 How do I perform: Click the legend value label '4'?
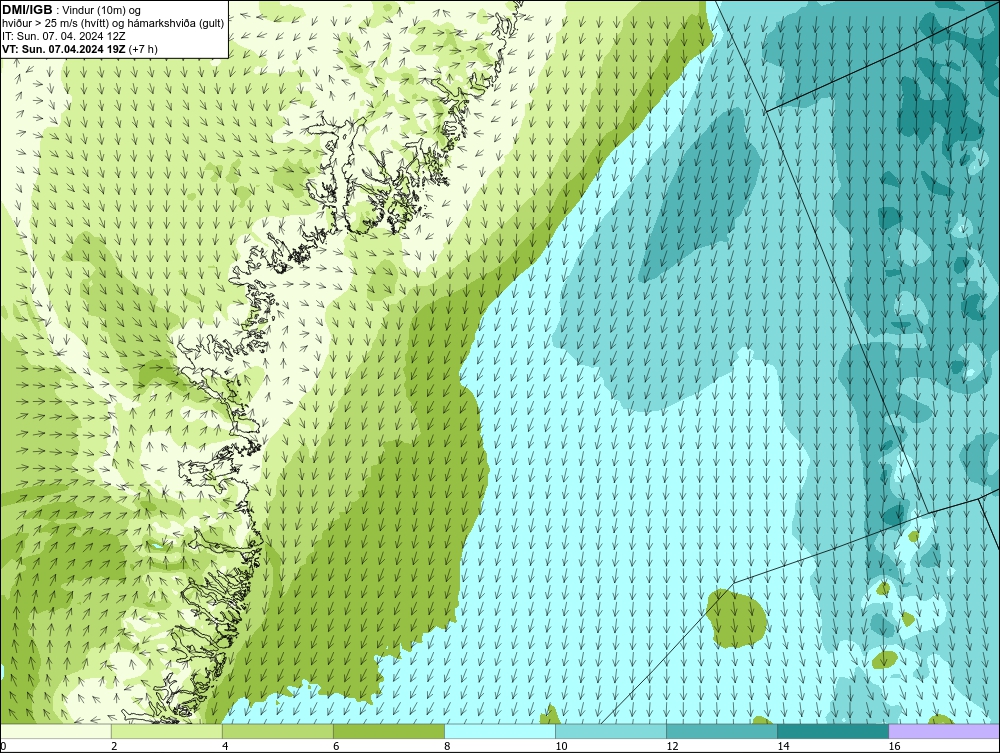(x=225, y=746)
